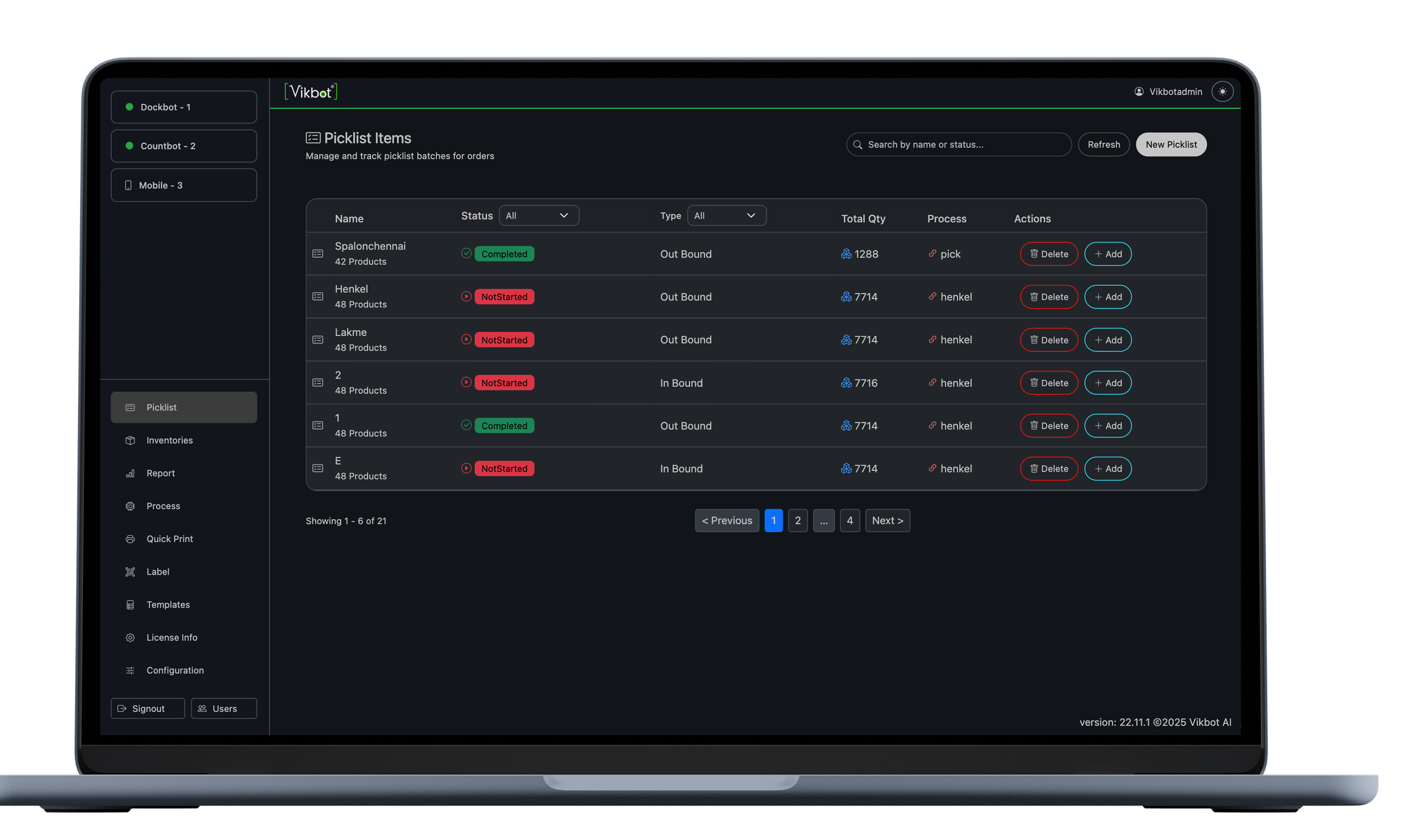Click the Vikbotadmin user profile icon
Viewport: 1423px width, 840px height.
[1139, 91]
